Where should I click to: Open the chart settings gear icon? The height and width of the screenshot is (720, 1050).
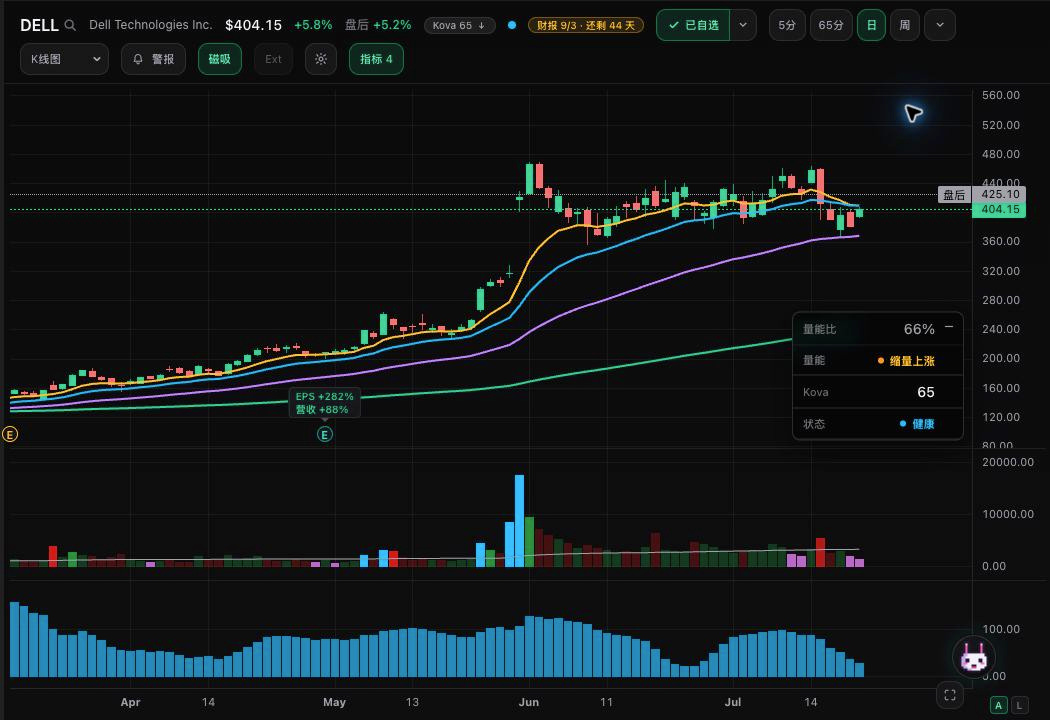tap(321, 59)
